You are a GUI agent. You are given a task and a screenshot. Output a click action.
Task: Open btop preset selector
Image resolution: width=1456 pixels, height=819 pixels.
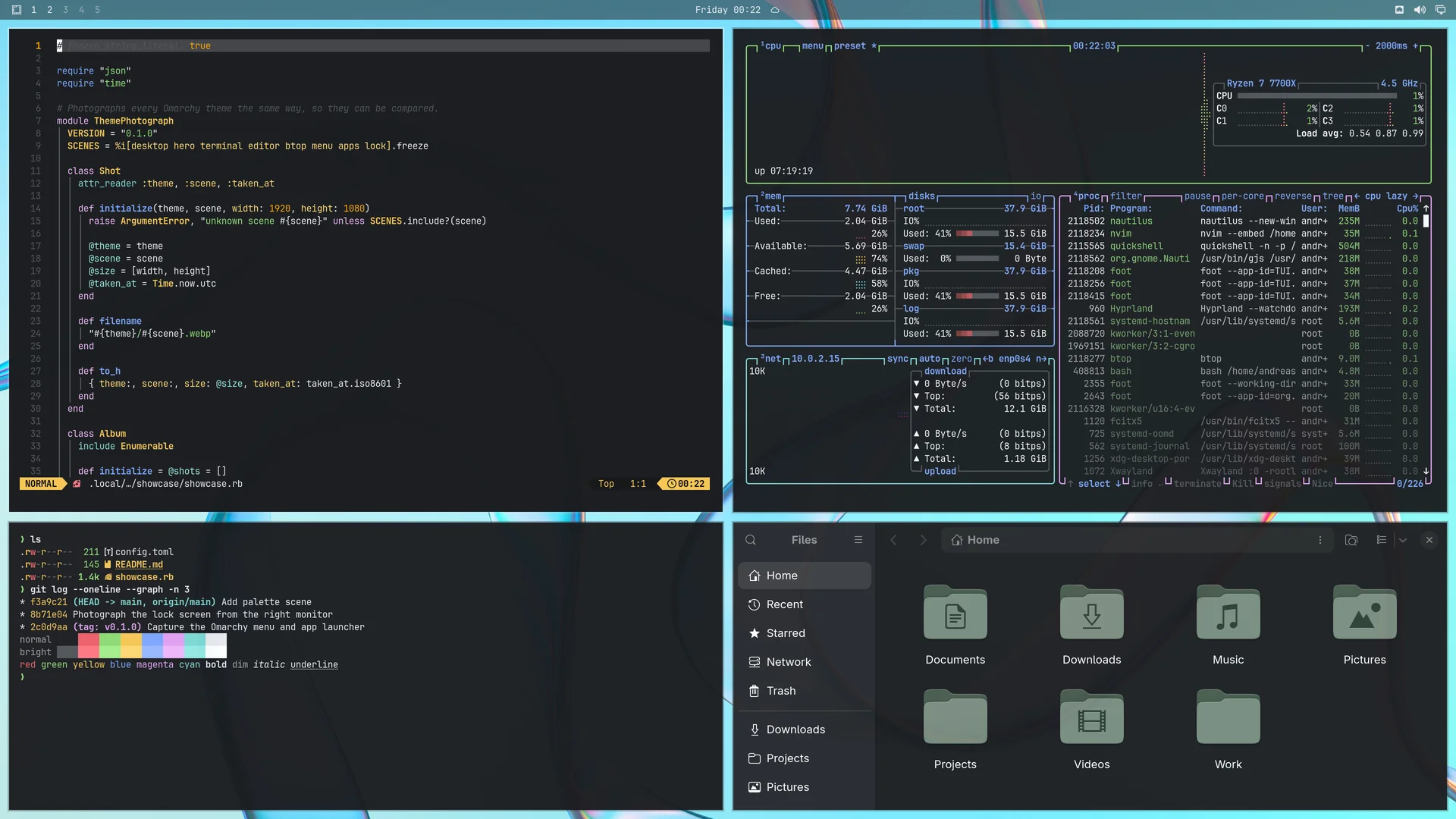tap(849, 46)
